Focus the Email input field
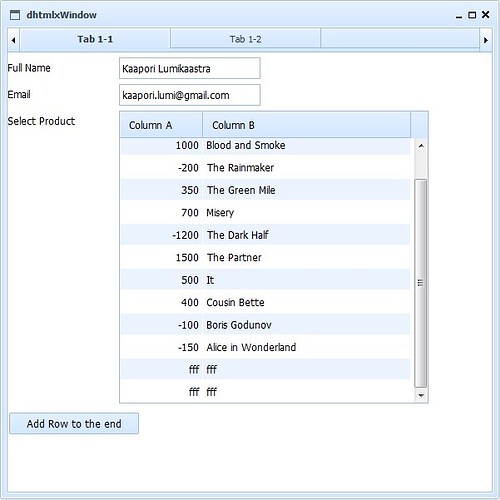Image resolution: width=500 pixels, height=500 pixels. coord(190,95)
